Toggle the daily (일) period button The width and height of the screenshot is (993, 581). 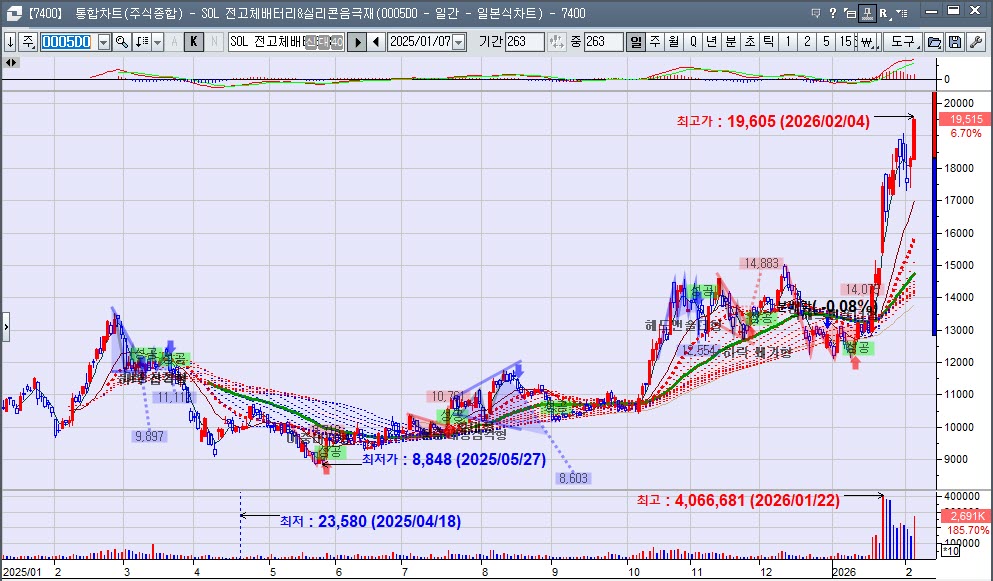point(635,42)
